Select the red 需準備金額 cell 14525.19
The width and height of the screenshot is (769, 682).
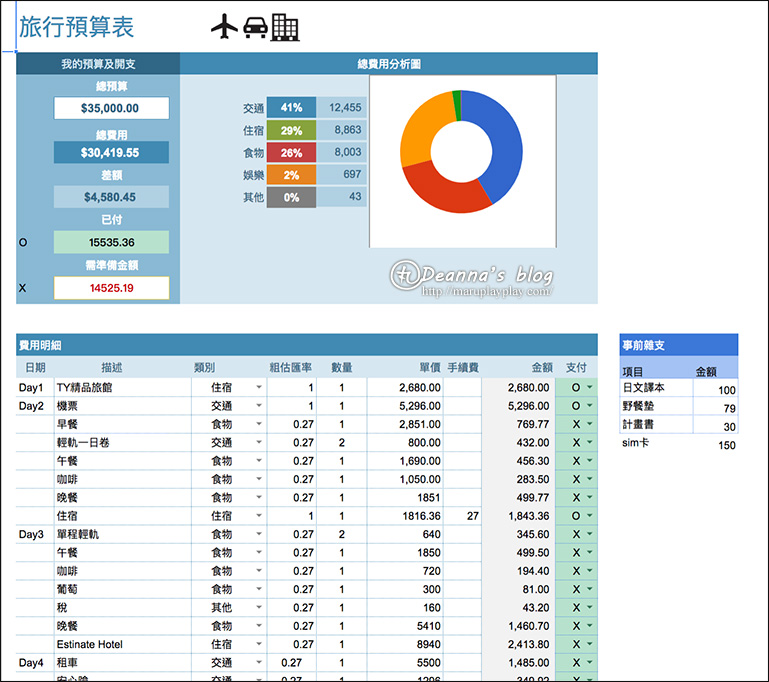(111, 288)
